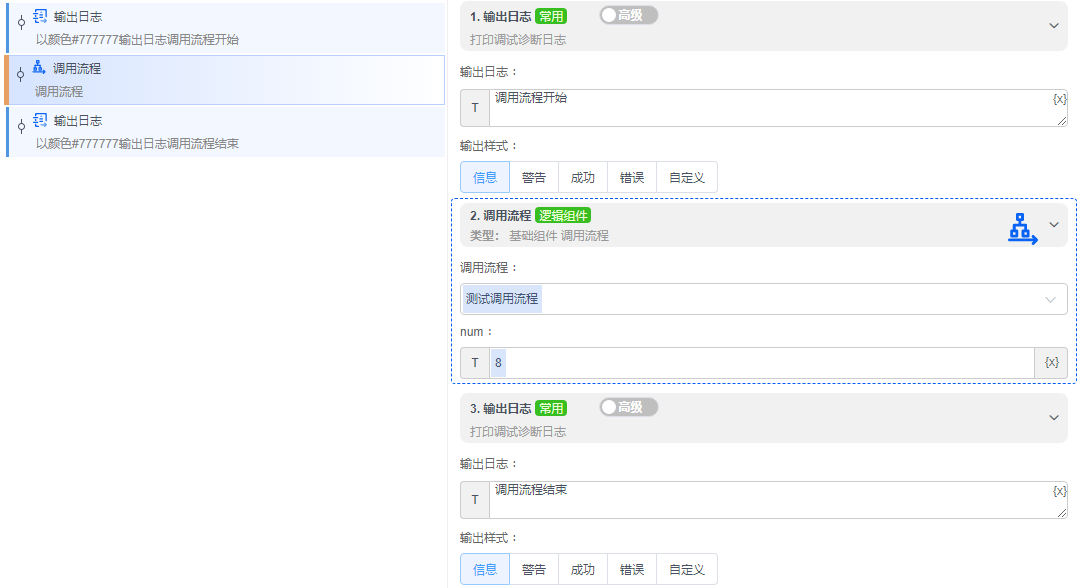Collapse step 1 card using its chevron

click(1053, 25)
